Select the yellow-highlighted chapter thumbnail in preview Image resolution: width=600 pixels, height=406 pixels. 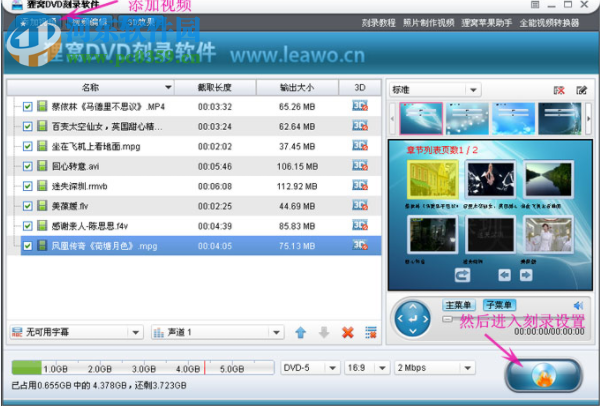click(x=432, y=179)
